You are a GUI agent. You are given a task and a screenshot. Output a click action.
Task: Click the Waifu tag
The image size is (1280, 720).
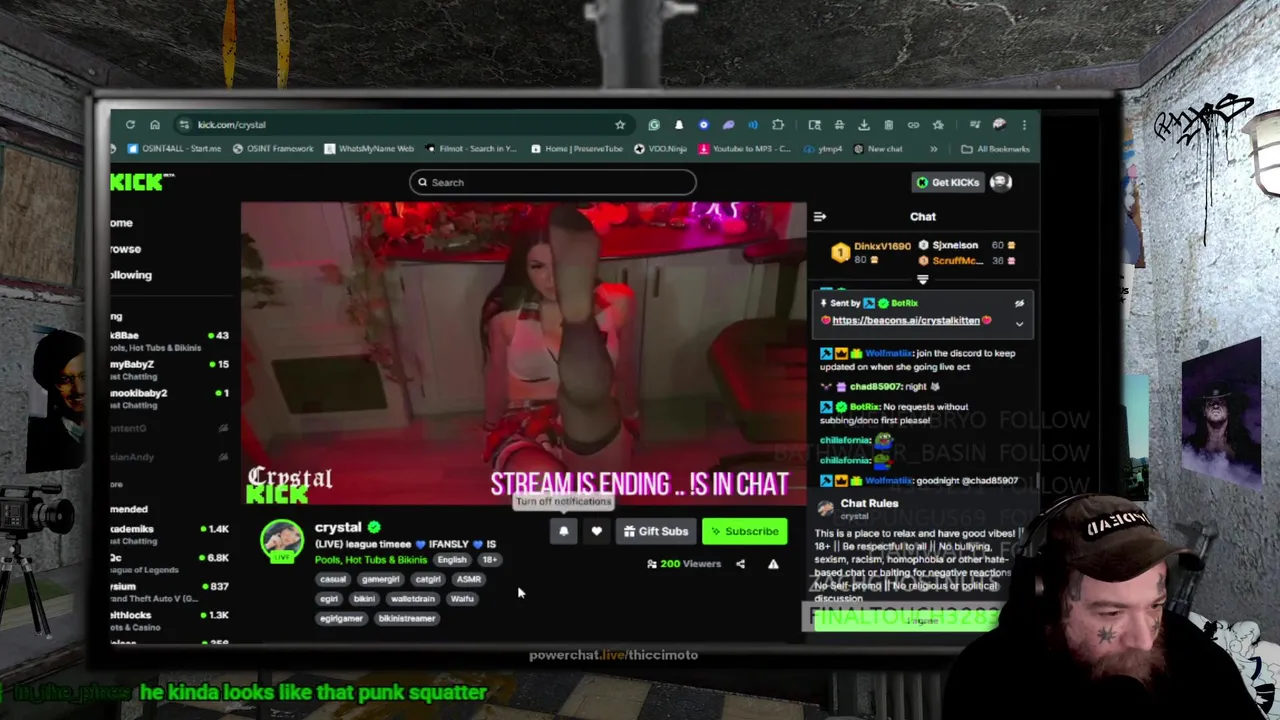[462, 599]
